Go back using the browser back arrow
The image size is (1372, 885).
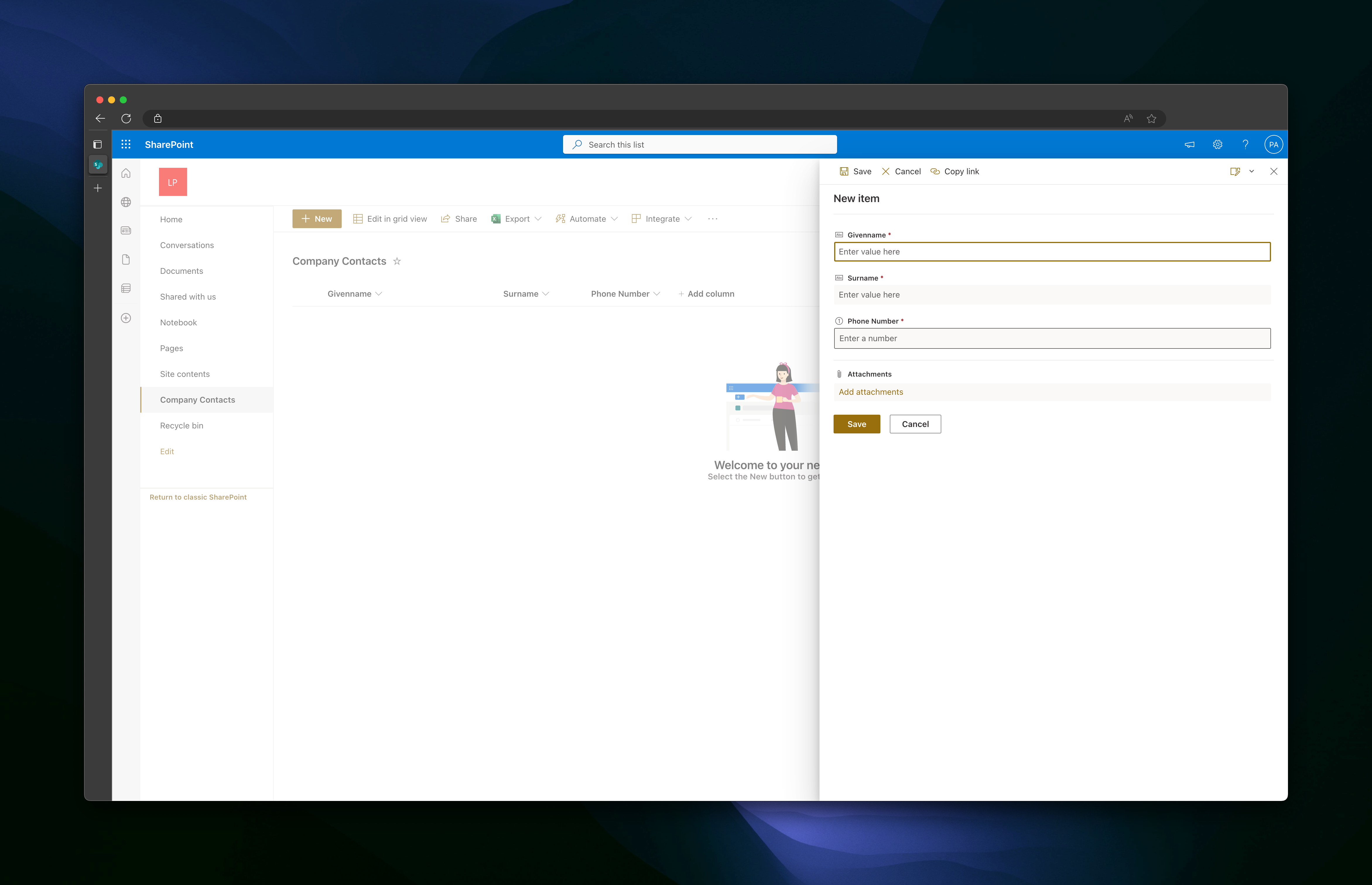[100, 118]
